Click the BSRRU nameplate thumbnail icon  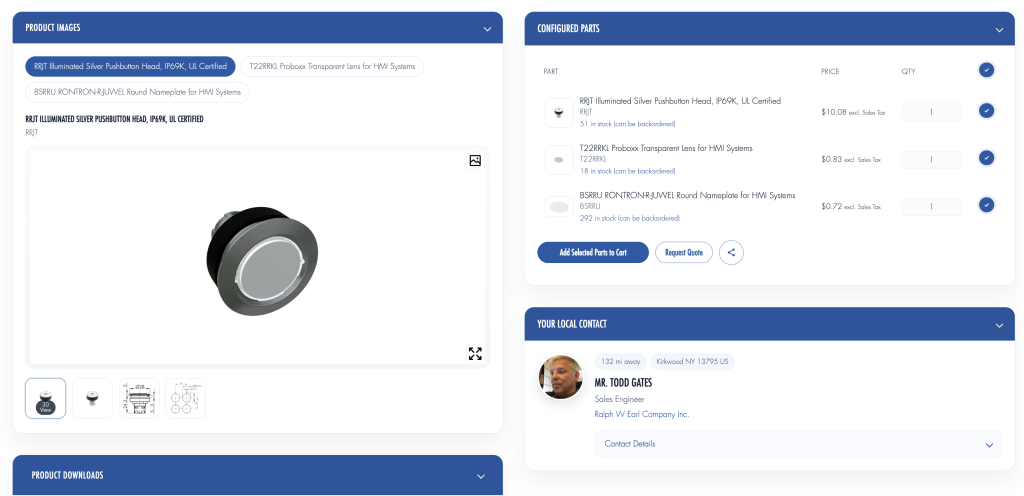click(x=558, y=207)
